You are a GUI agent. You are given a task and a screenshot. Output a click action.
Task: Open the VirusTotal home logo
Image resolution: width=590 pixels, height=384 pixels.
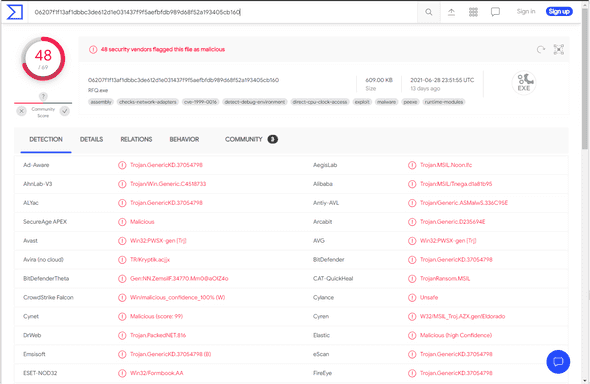(15, 12)
